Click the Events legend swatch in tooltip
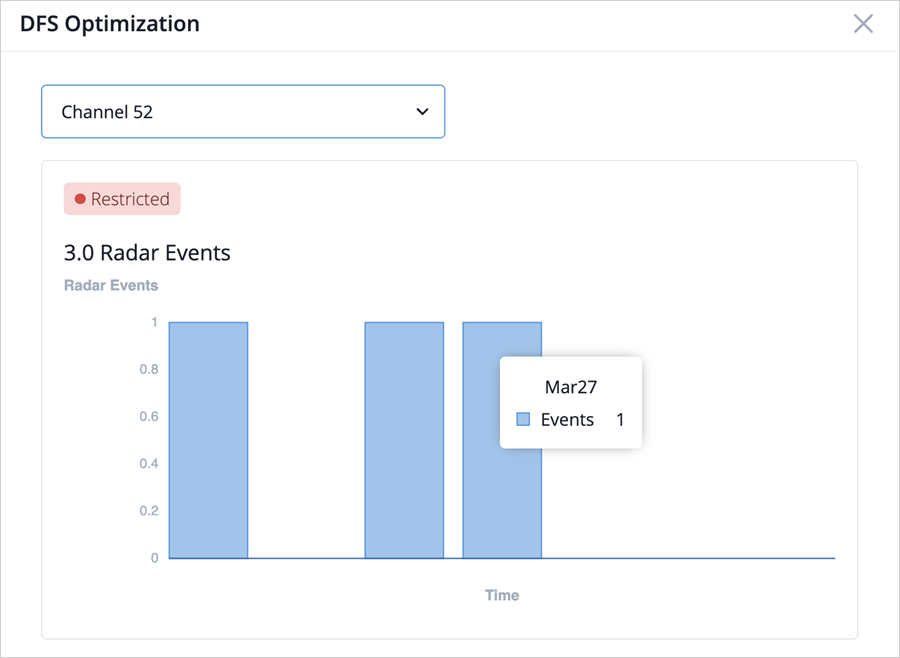The width and height of the screenshot is (900, 658). point(523,420)
